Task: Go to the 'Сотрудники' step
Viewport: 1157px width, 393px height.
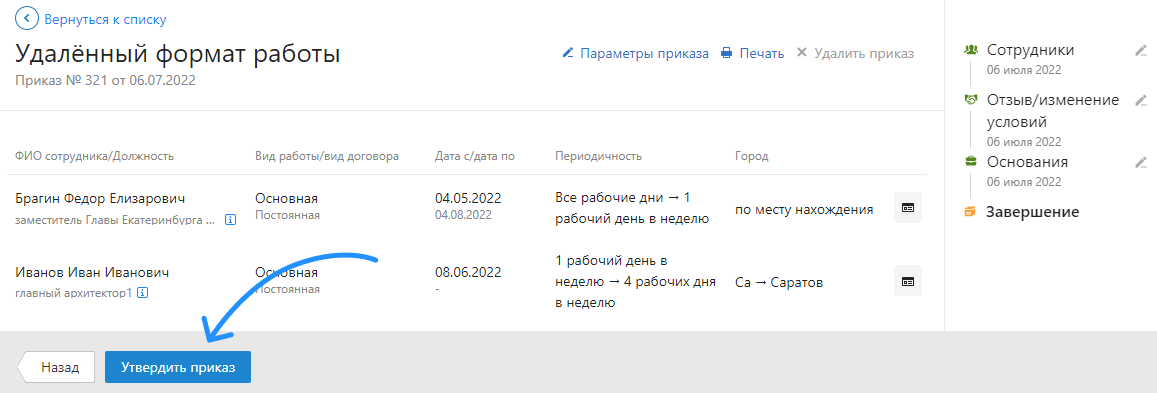Action: coord(1030,50)
